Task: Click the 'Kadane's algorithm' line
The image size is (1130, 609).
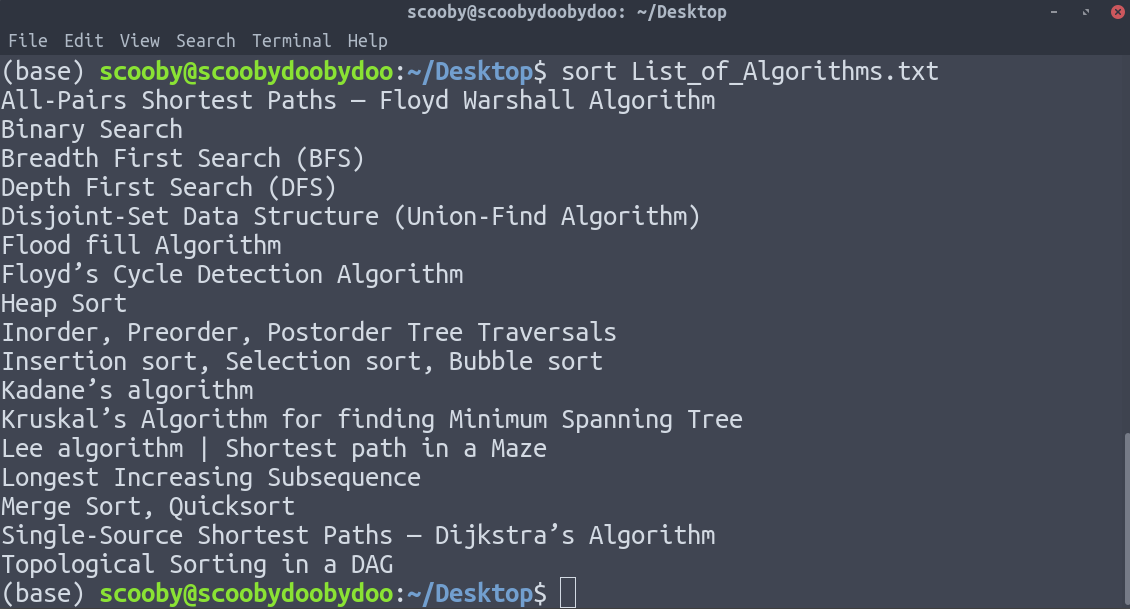Action: tap(127, 391)
